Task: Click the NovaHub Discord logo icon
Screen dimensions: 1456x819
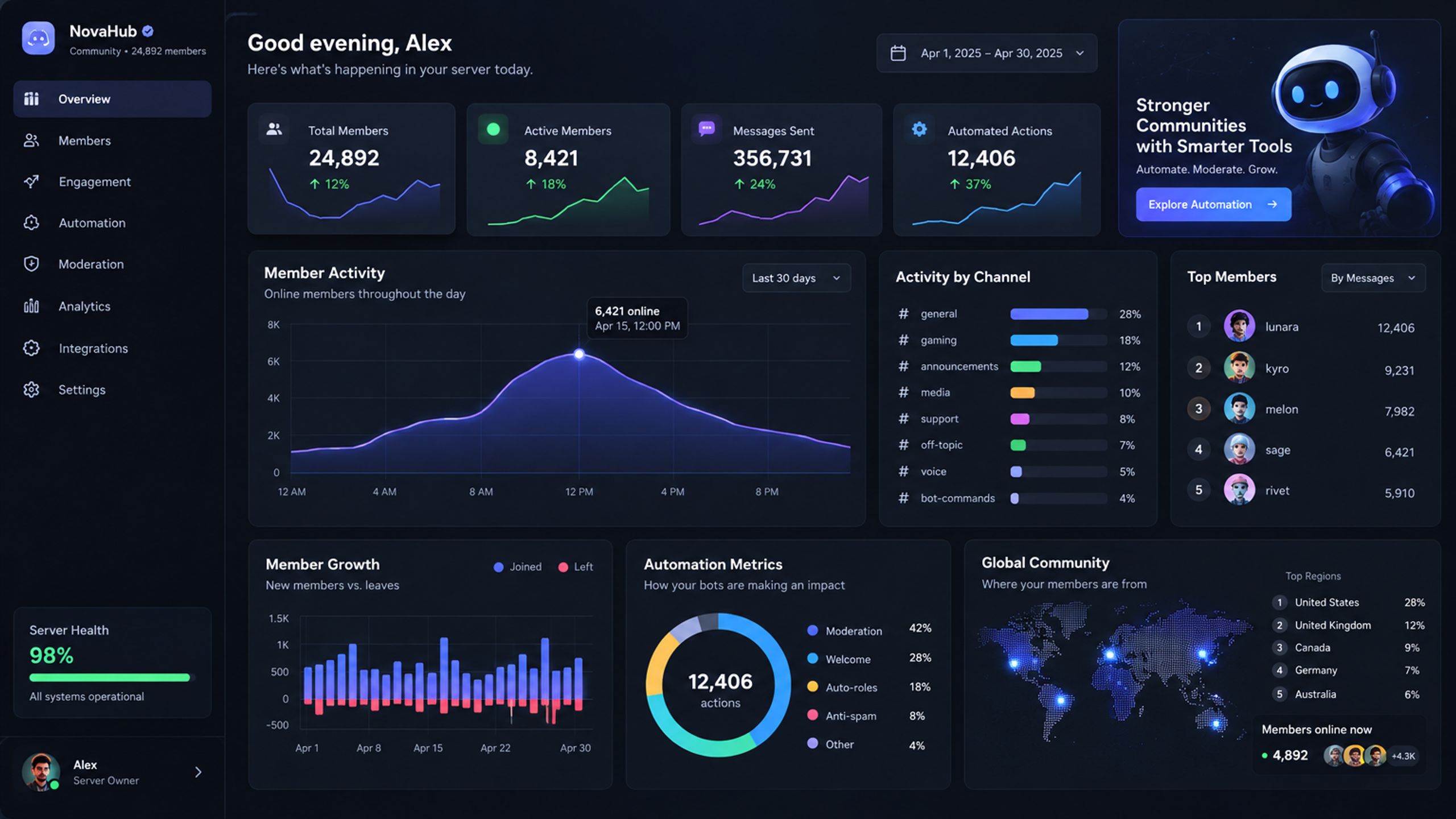Action: click(x=38, y=38)
